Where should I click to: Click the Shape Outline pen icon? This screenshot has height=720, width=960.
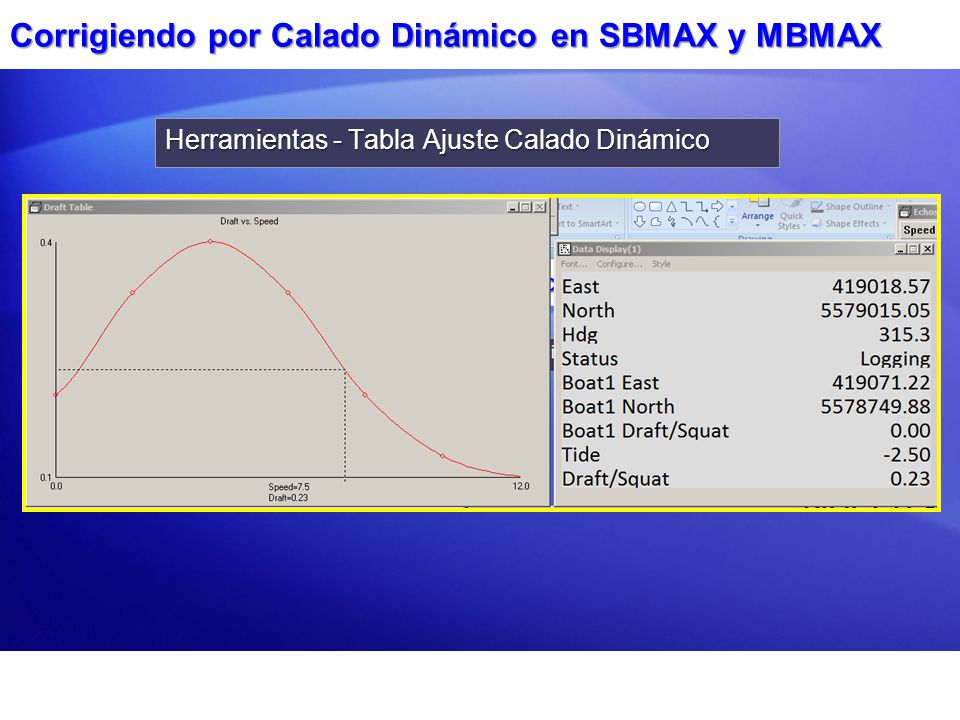click(817, 207)
